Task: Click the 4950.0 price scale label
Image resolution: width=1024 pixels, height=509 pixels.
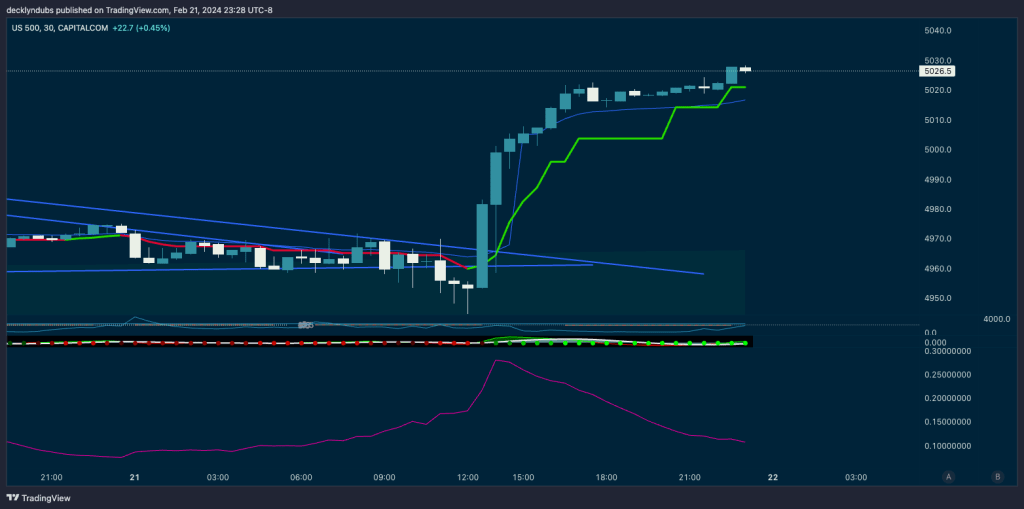Action: tap(938, 299)
